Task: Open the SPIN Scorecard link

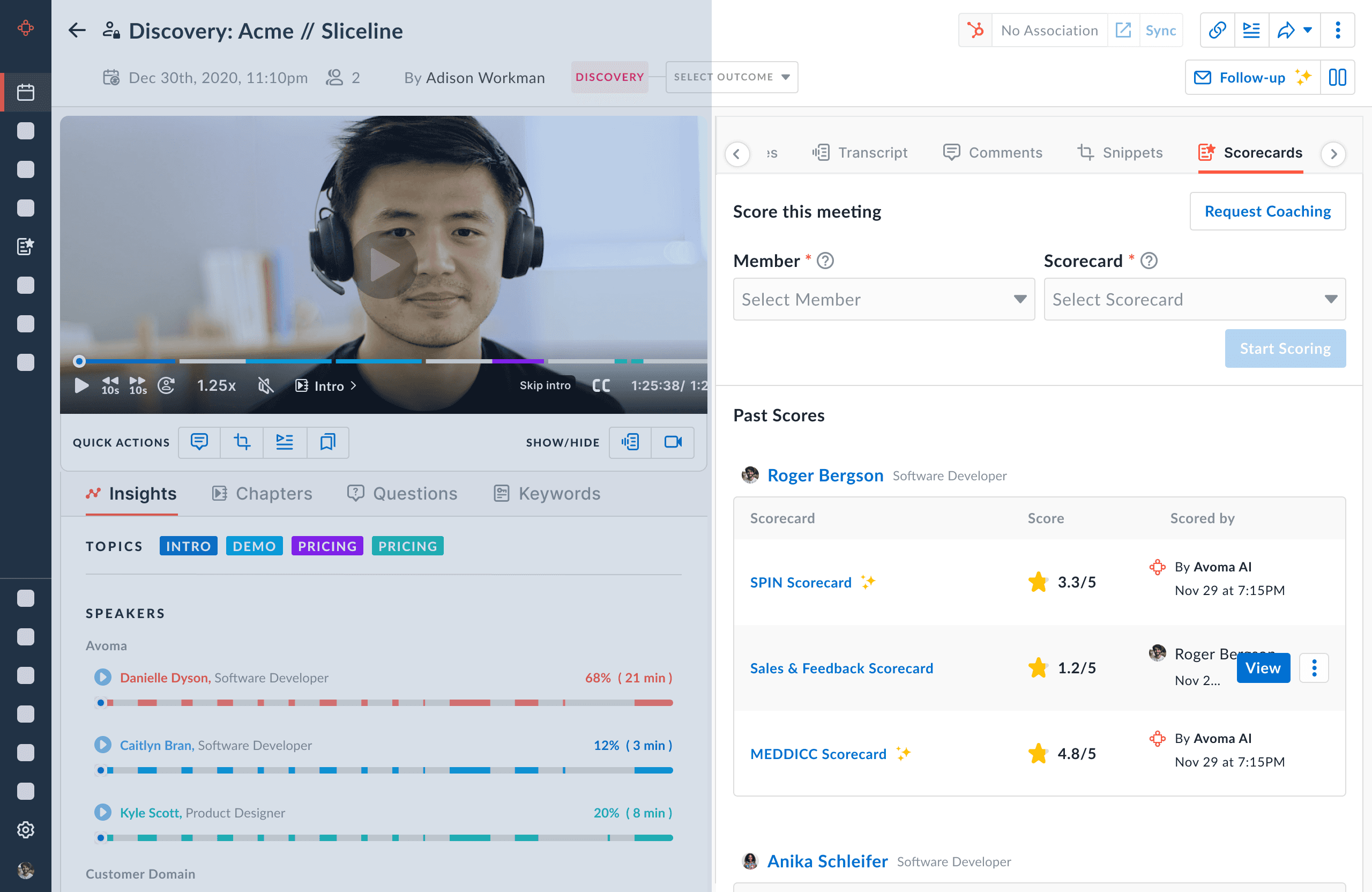Action: tap(800, 582)
